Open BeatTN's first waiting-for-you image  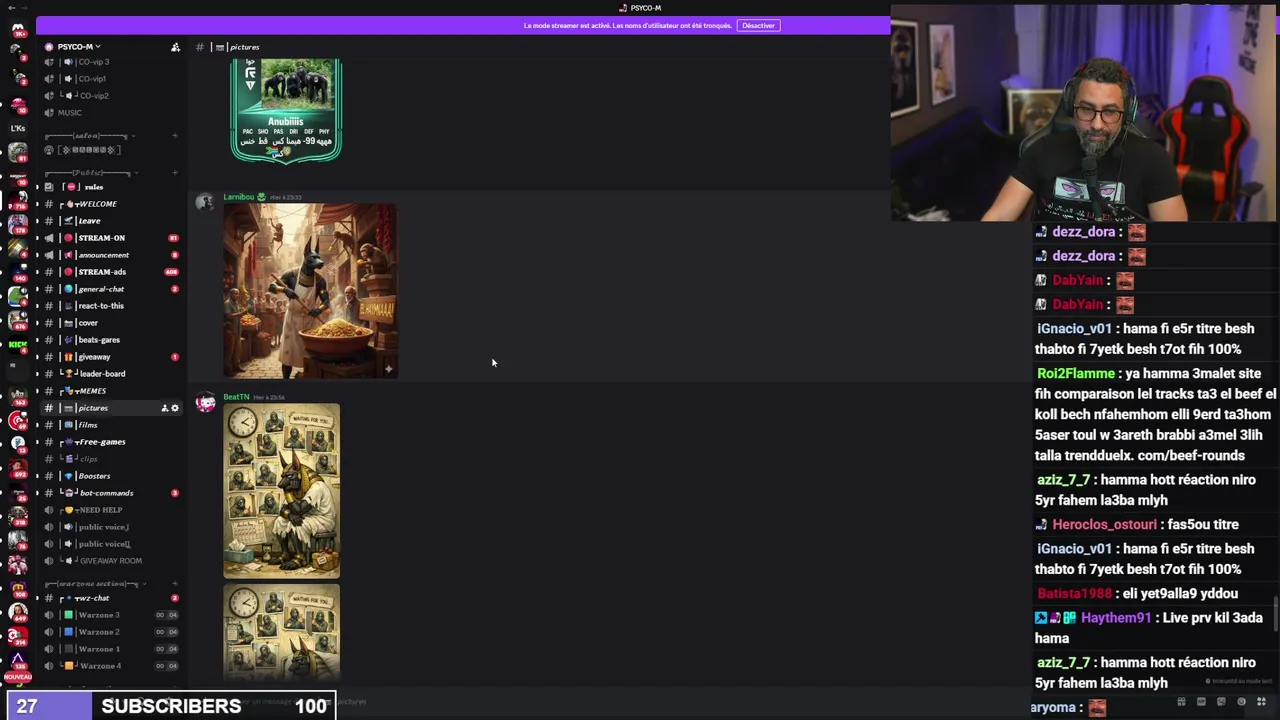[281, 491]
